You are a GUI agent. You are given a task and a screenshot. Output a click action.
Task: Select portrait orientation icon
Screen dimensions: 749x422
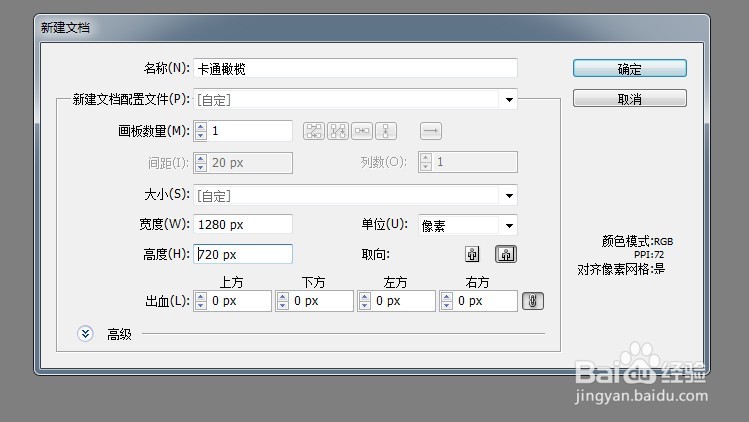[472, 254]
